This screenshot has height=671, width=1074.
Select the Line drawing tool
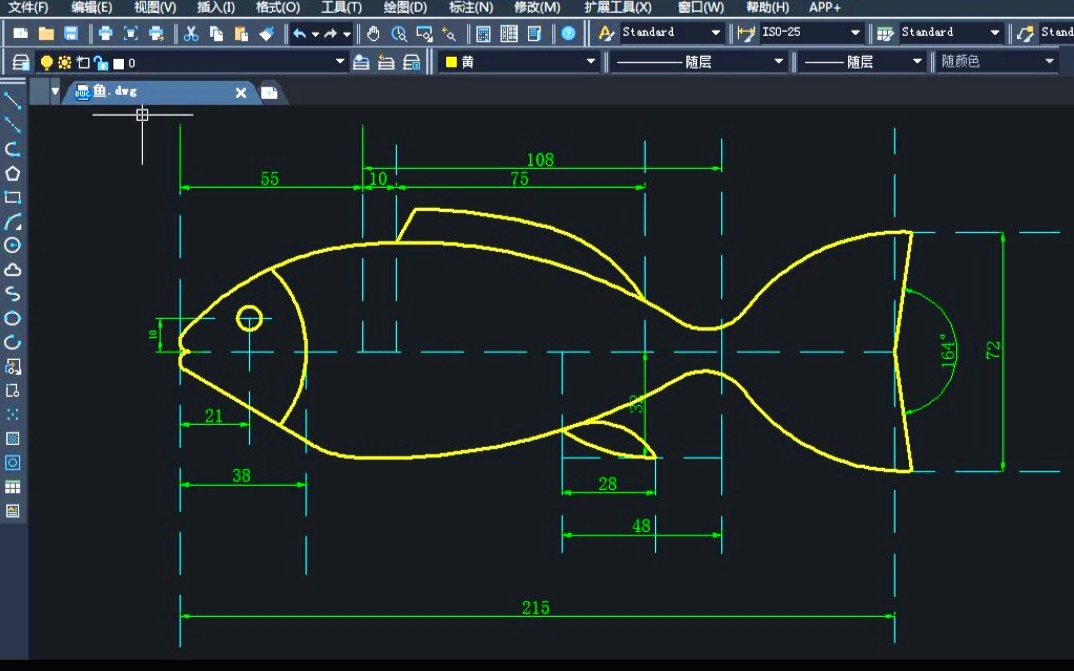[12, 101]
